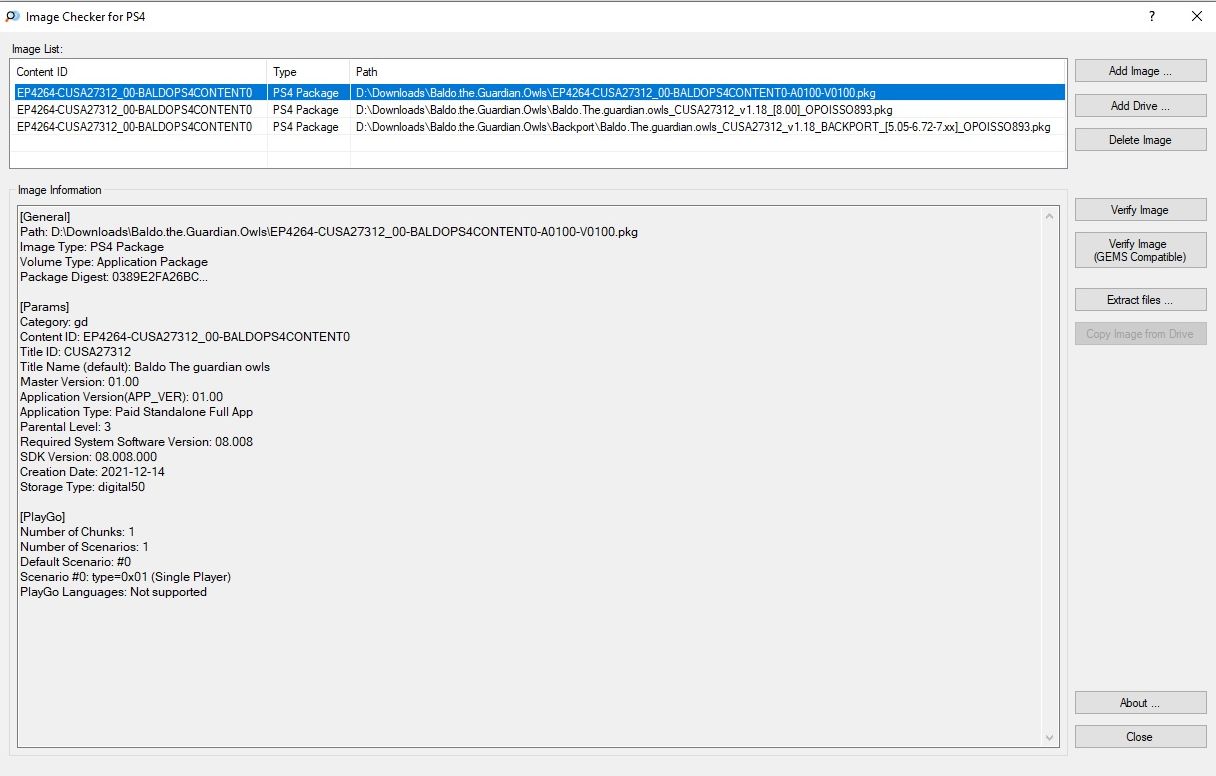The width and height of the screenshot is (1216, 776).
Task: Select the BACKPORT package row
Action: [x=702, y=127]
